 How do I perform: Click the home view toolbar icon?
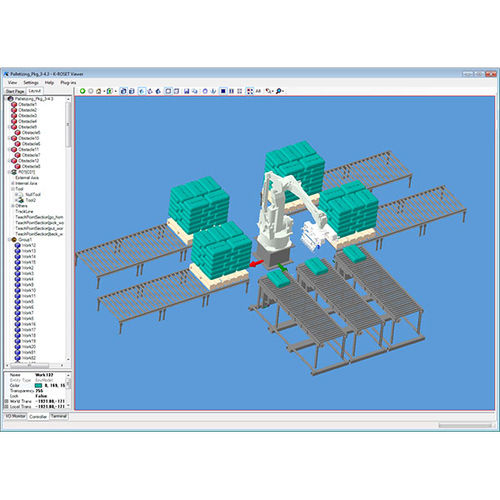click(99, 91)
